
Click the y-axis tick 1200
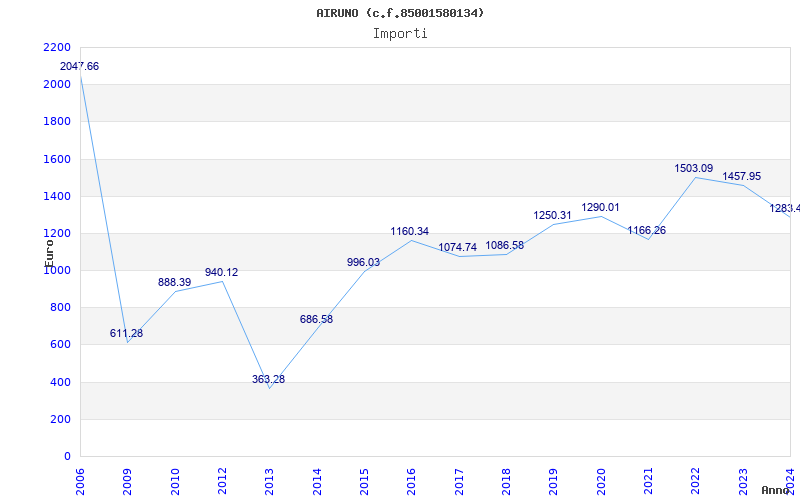click(x=57, y=234)
